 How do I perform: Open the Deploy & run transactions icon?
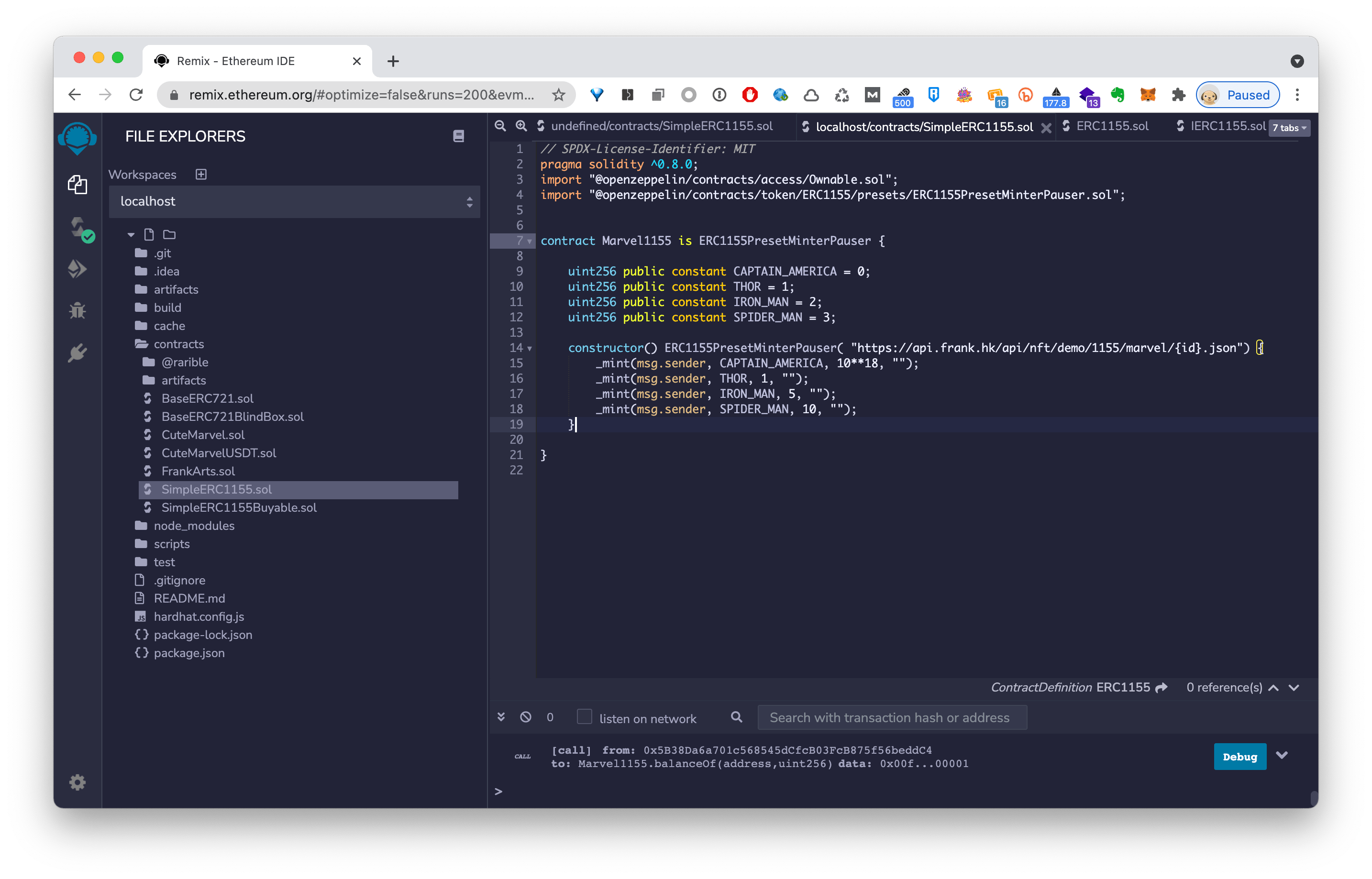pyautogui.click(x=77, y=269)
